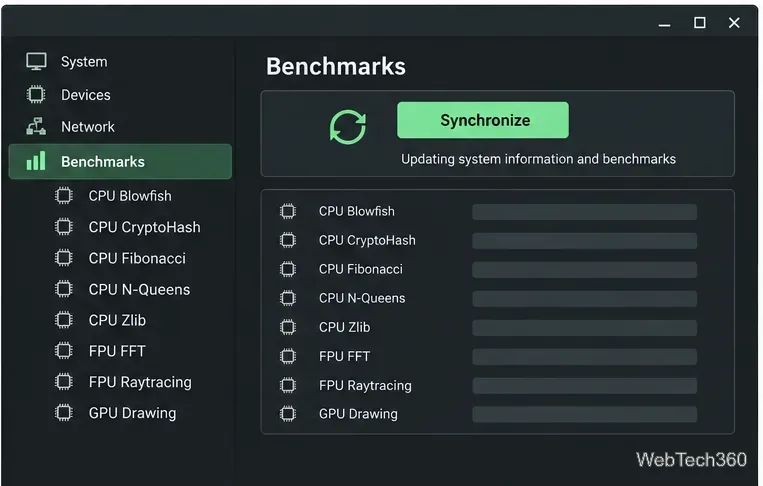Viewport: 763px width, 486px height.
Task: Click the Benchmarks page heading
Action: coord(336,66)
